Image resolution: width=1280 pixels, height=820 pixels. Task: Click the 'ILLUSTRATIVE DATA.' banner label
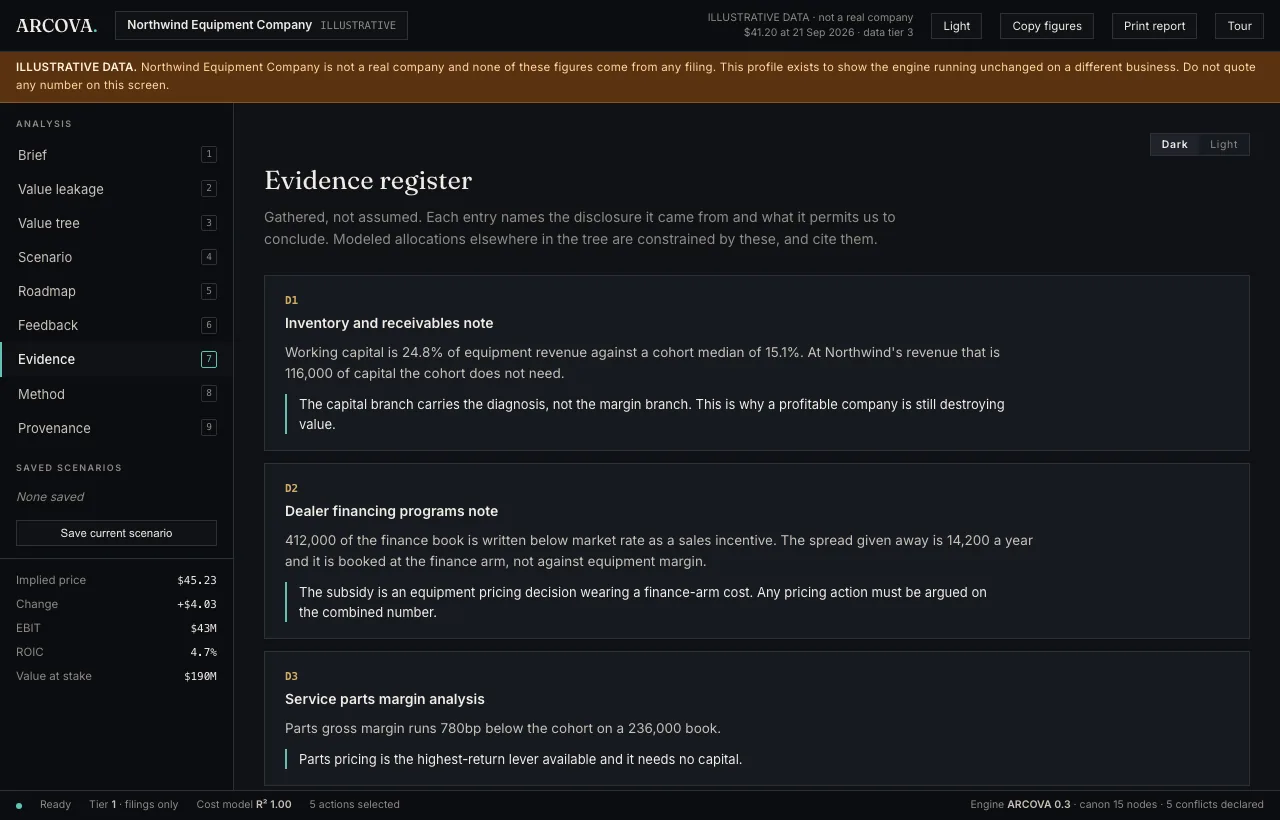(x=76, y=67)
